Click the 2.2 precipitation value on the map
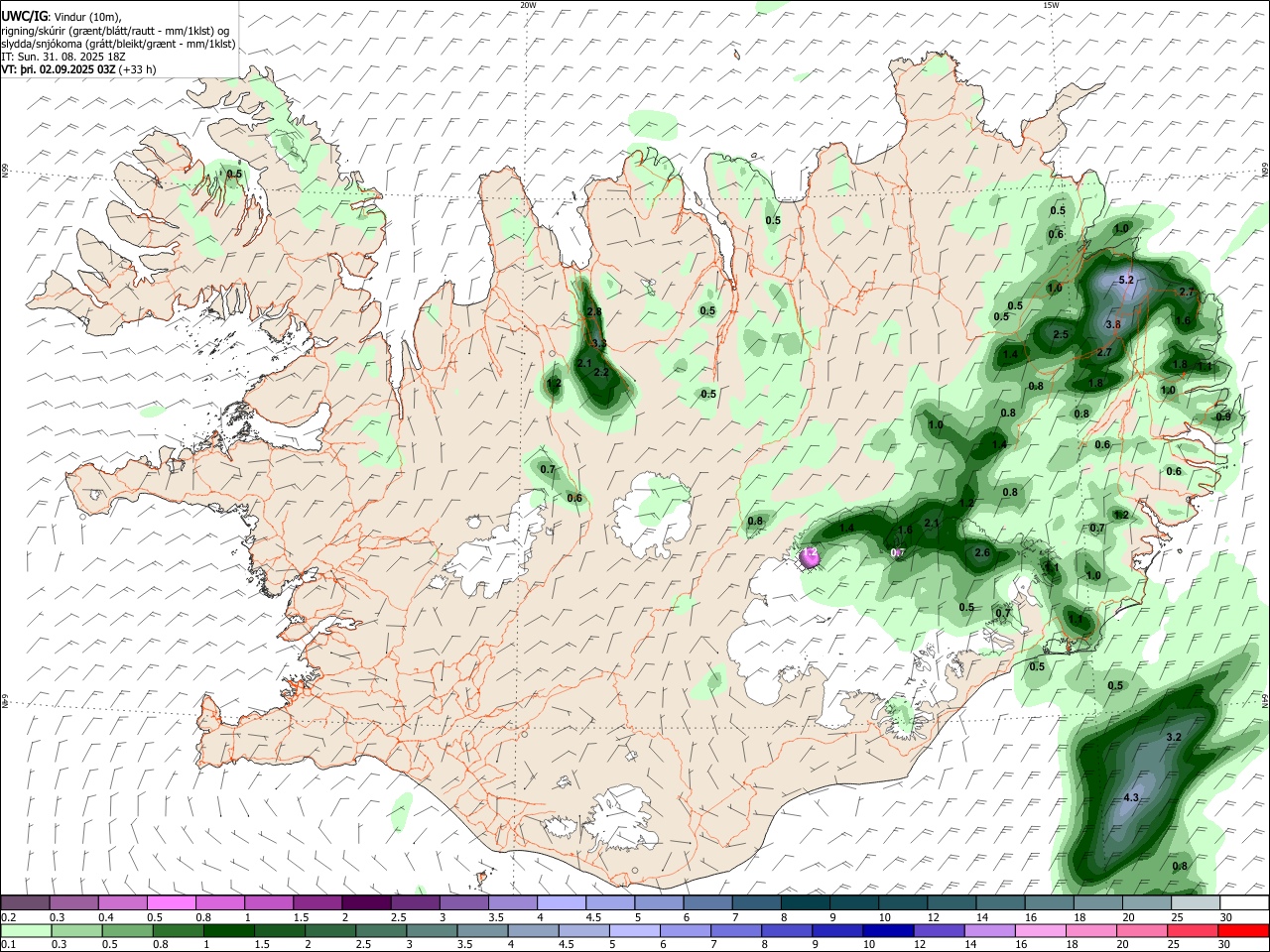The width and height of the screenshot is (1270, 952). 600,372
